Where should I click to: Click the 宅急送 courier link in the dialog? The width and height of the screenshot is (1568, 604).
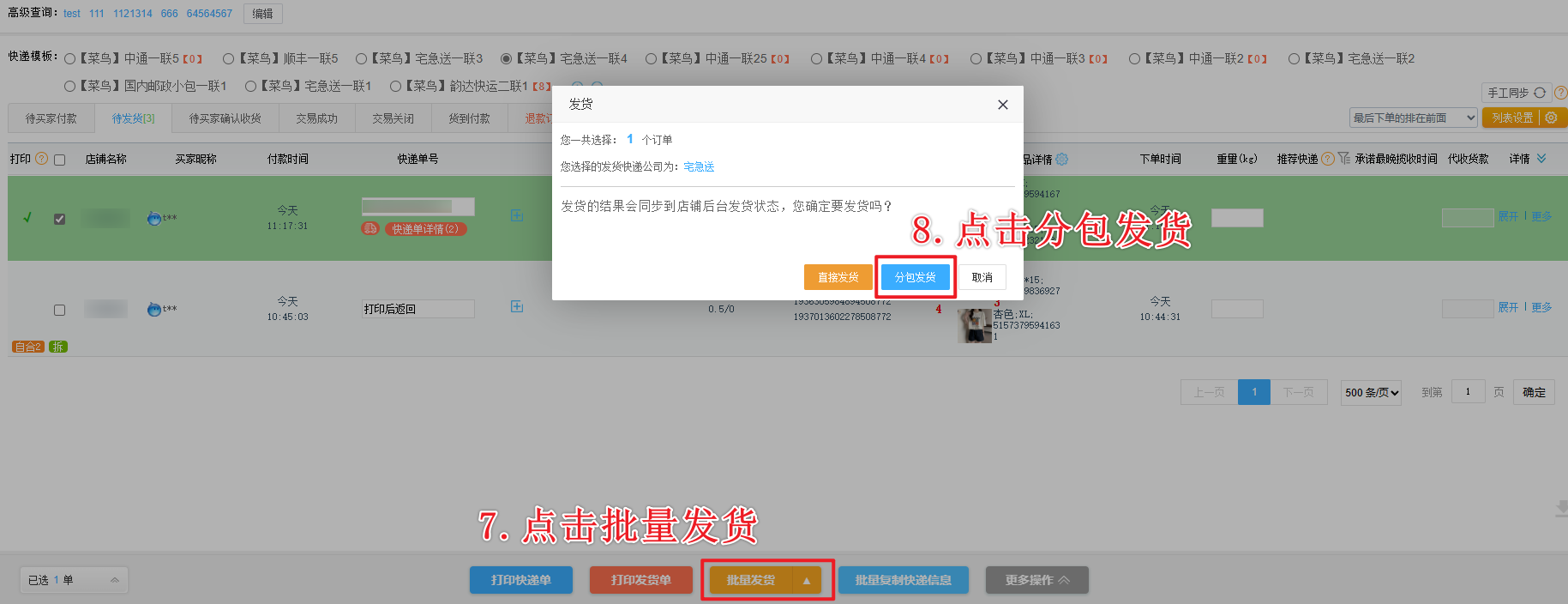pos(699,166)
